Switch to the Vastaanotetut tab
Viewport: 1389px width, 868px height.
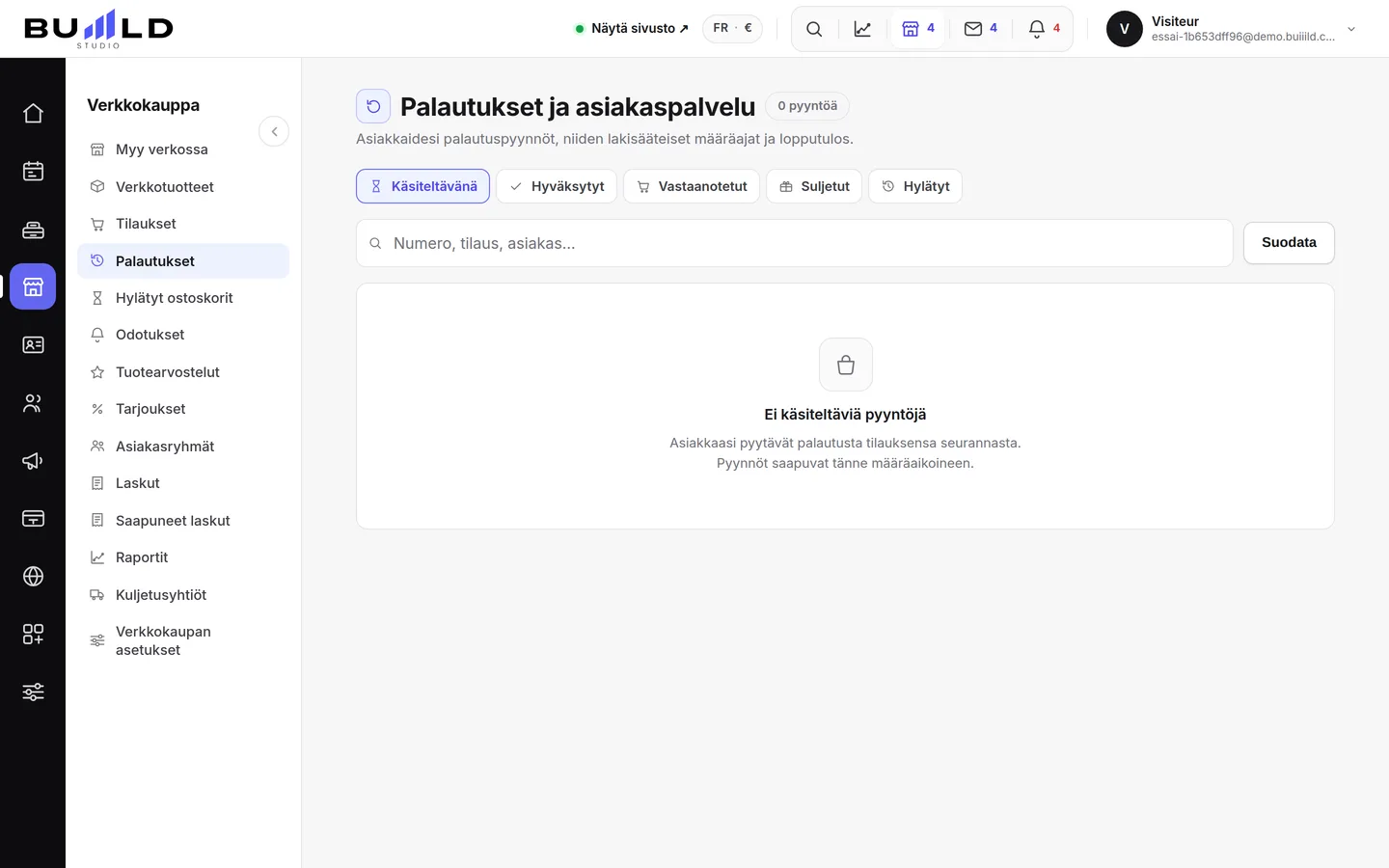(692, 186)
